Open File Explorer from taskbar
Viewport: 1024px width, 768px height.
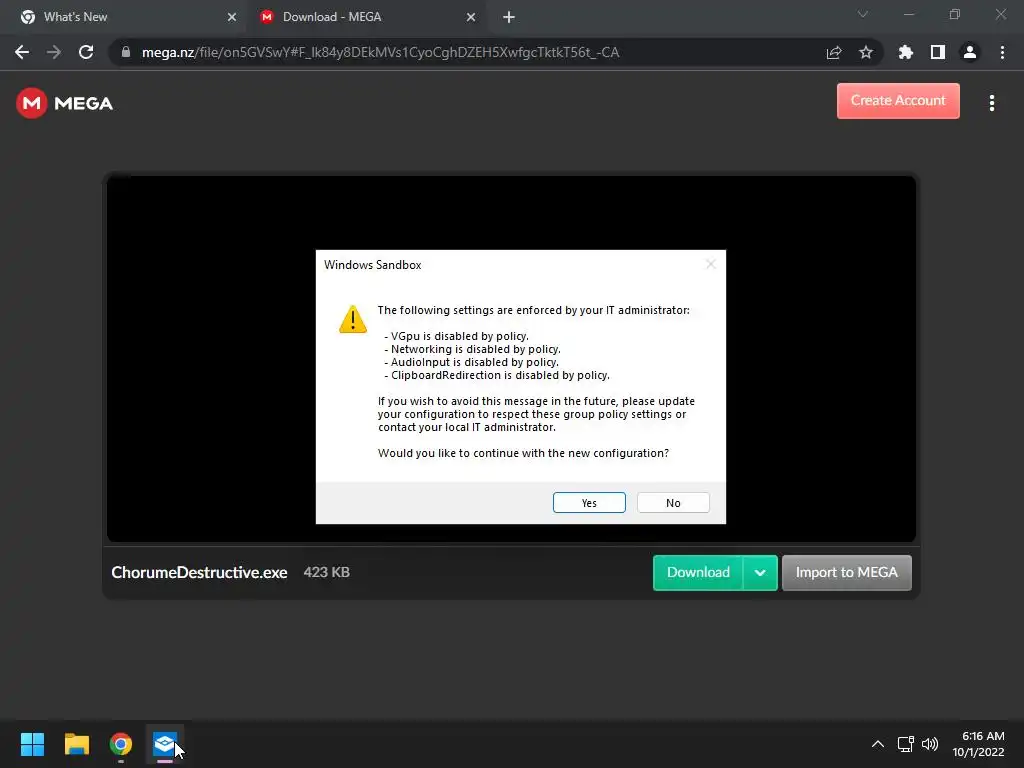click(x=76, y=744)
